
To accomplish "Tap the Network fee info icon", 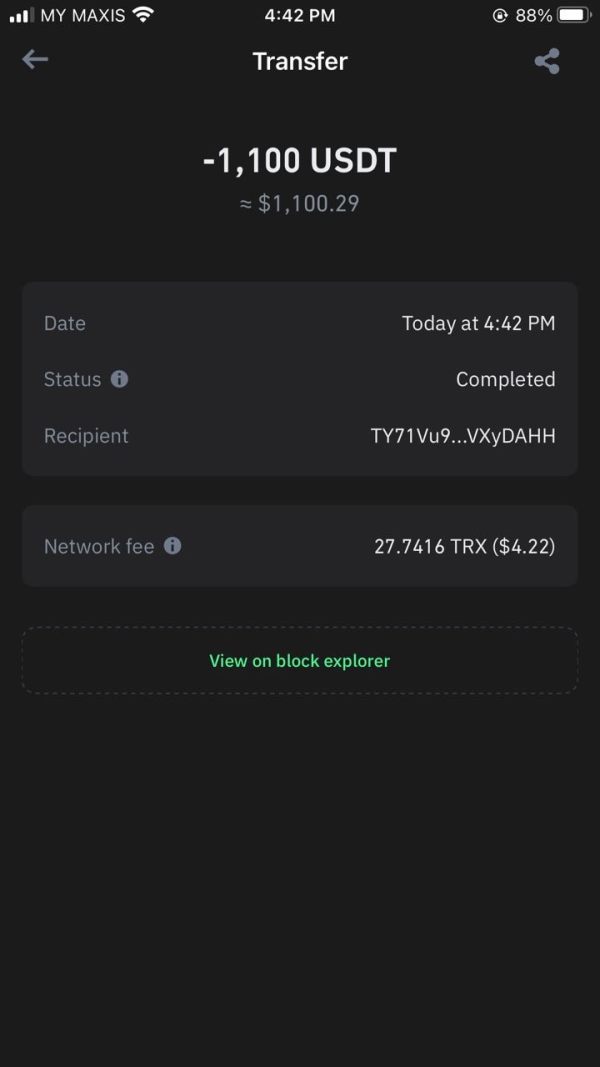I will pyautogui.click(x=172, y=546).
